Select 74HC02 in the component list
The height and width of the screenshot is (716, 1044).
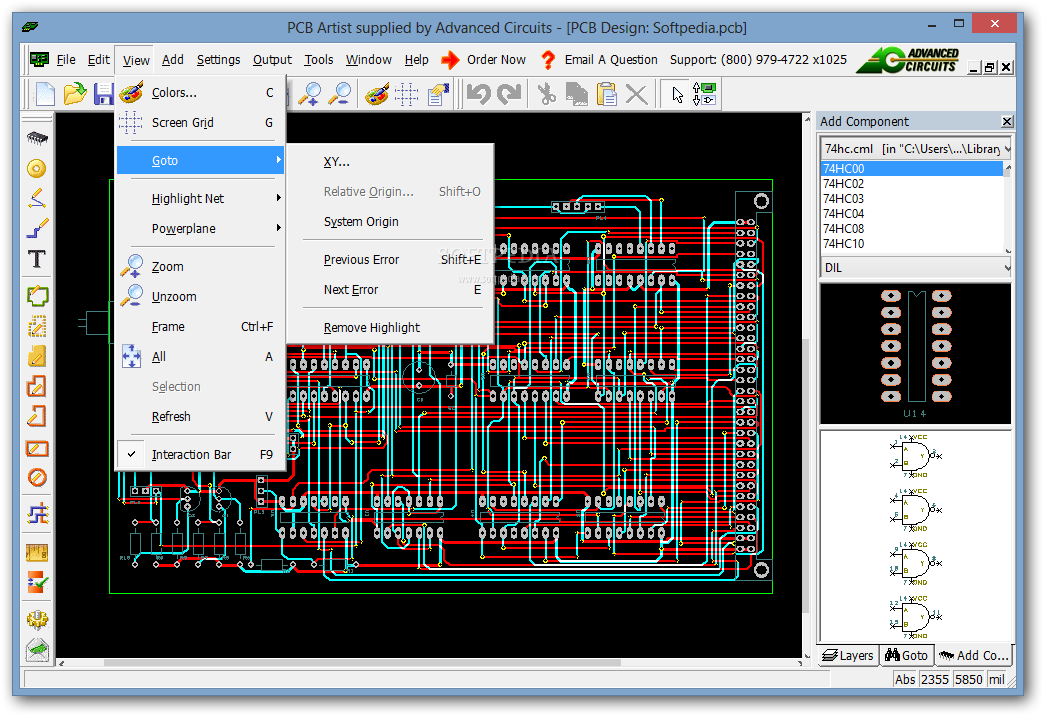912,183
